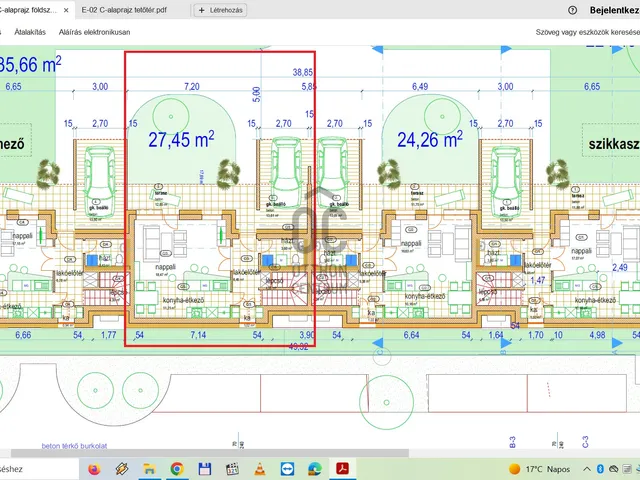Open the floppy disk app in taskbar
Viewport: 640px width, 480px height.
pyautogui.click(x=204, y=469)
